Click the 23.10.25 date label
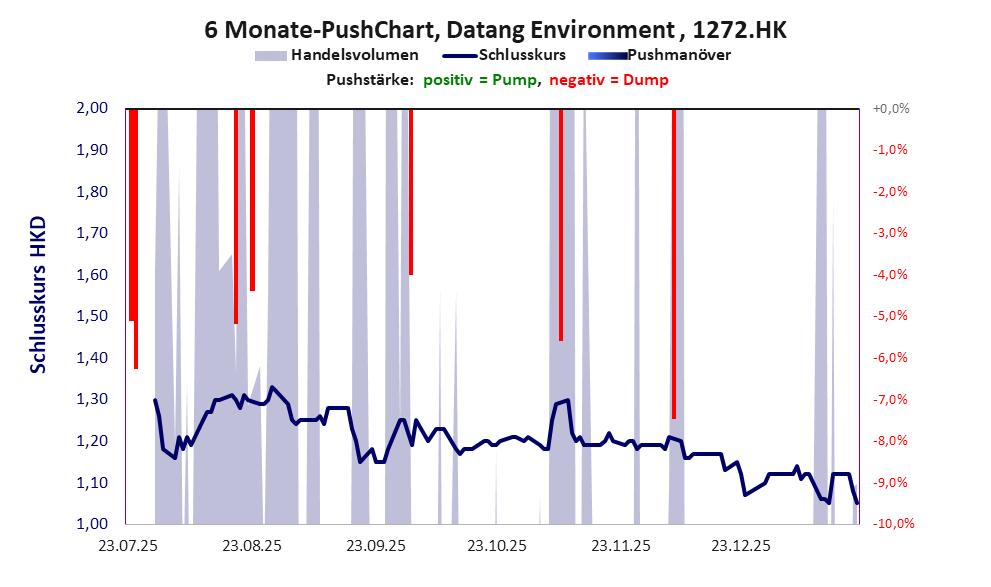Viewport: 991px width, 587px height. 497,547
